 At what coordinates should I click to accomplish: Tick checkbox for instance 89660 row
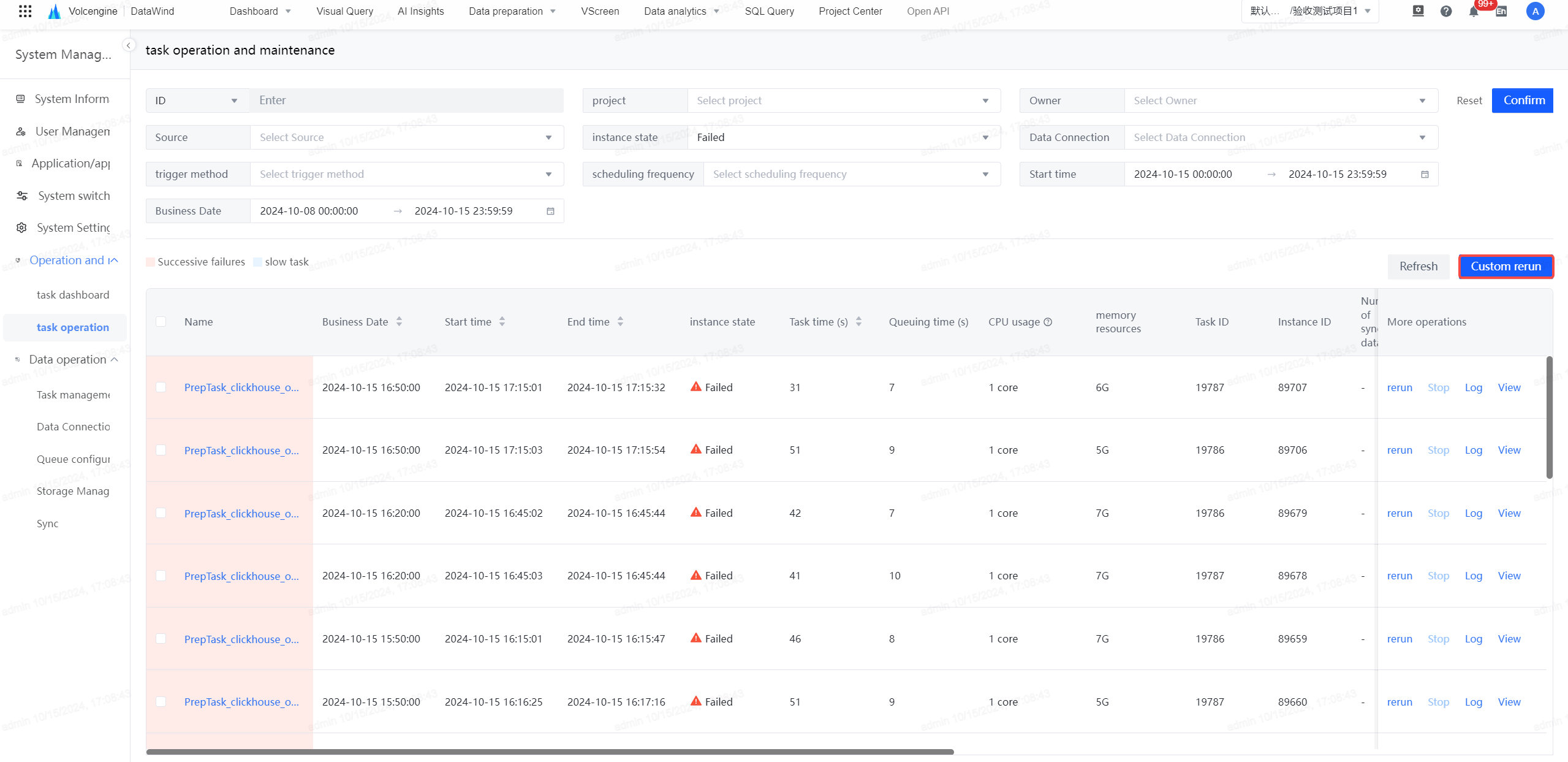coord(161,702)
